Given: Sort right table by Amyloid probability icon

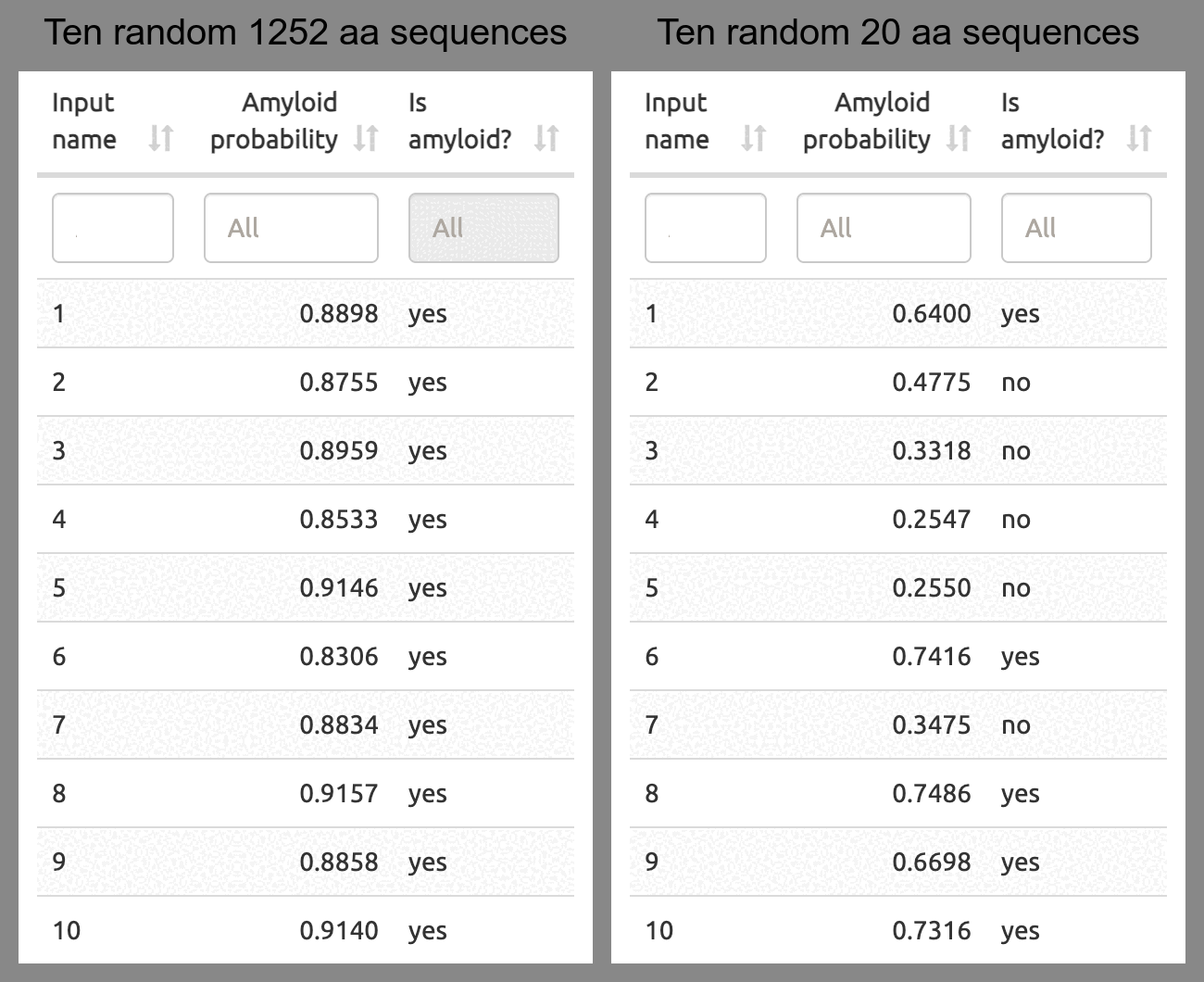Looking at the screenshot, I should tap(959, 139).
